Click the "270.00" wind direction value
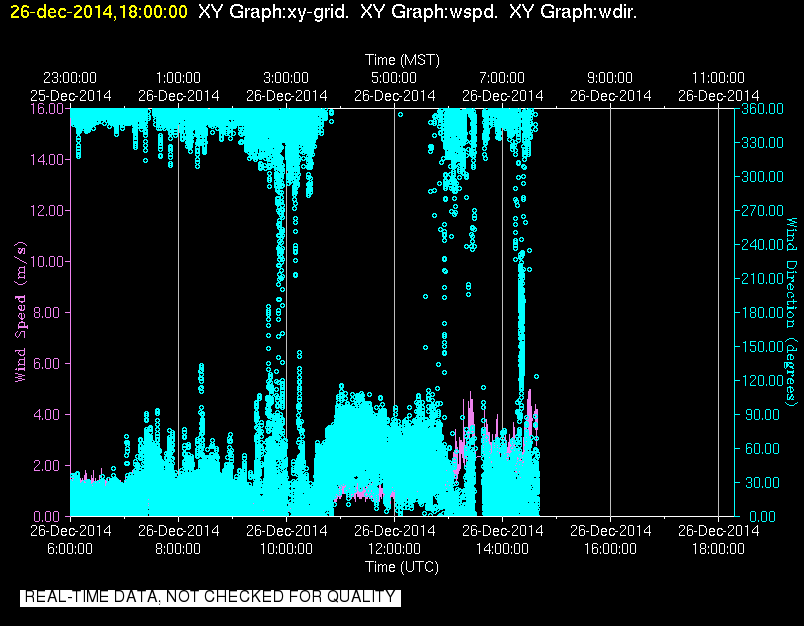This screenshot has height=626, width=804. tap(762, 211)
